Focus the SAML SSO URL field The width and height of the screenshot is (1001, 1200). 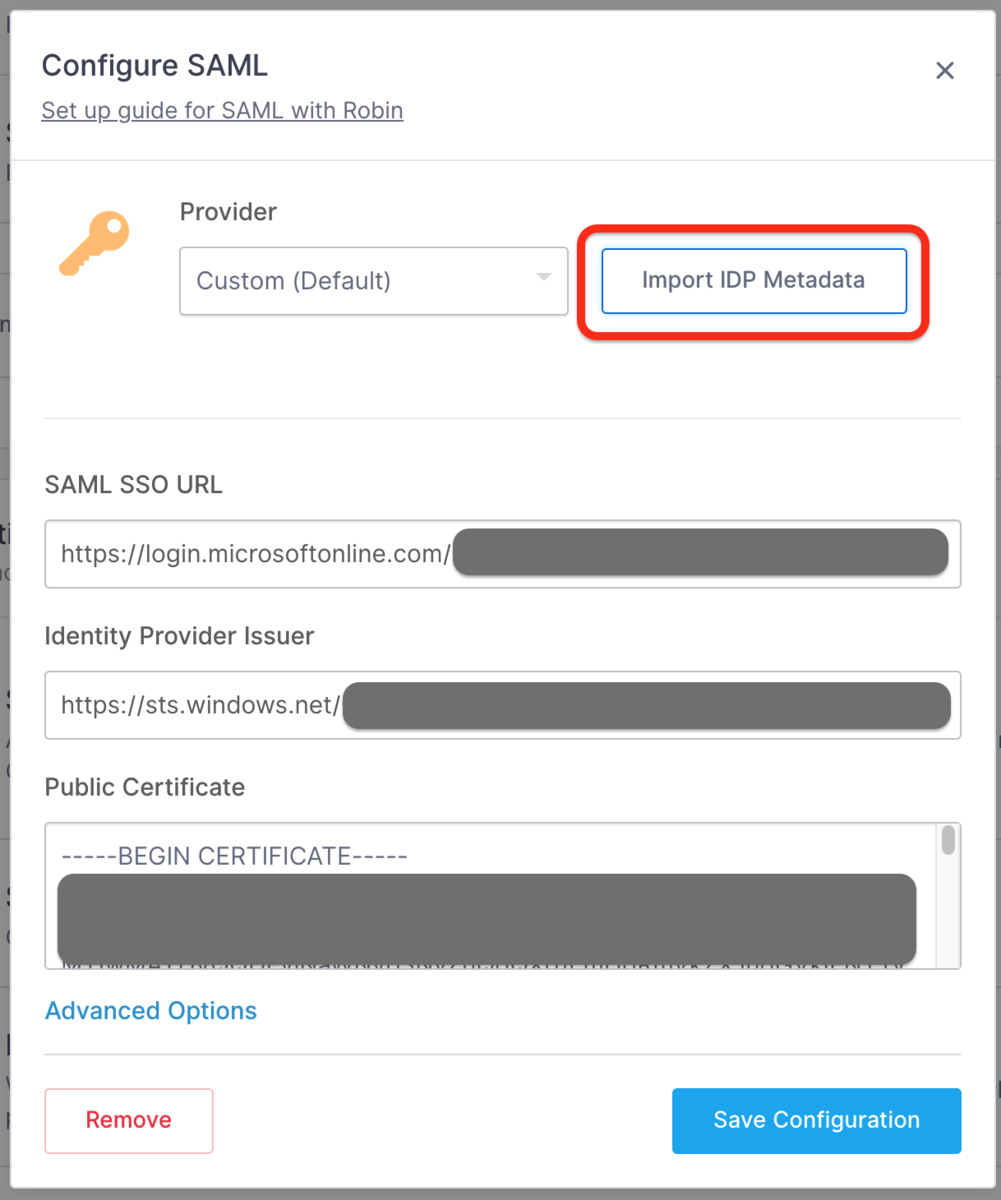503,553
